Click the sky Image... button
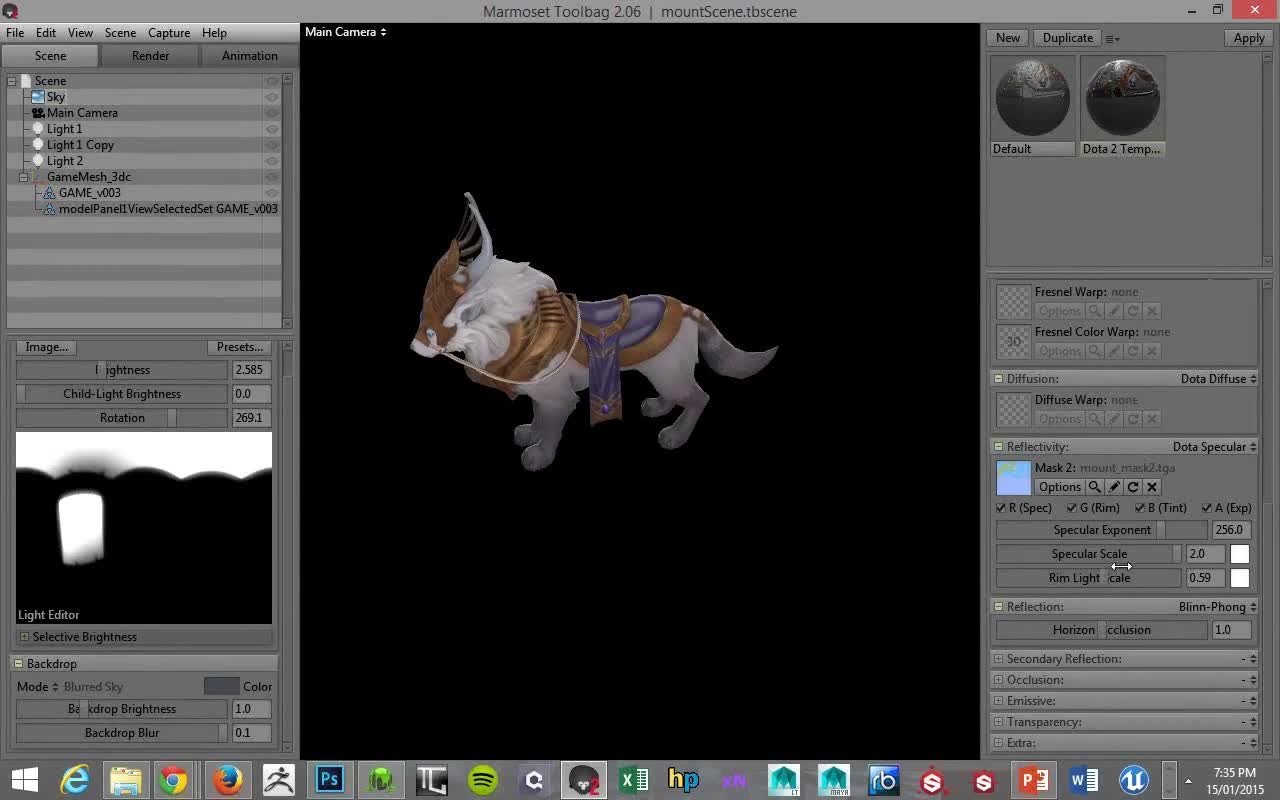This screenshot has width=1280, height=800. pyautogui.click(x=46, y=347)
